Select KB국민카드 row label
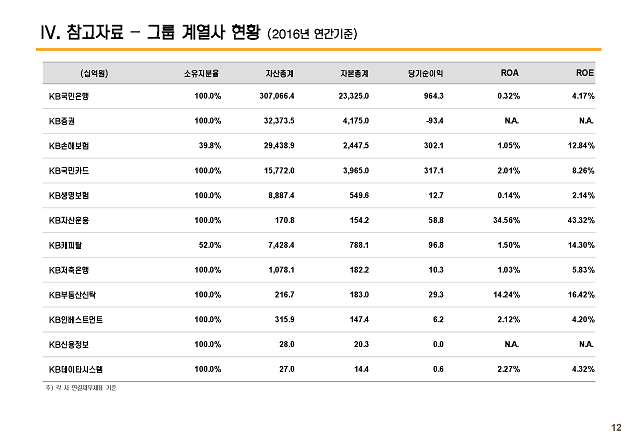Screen dimensions: 640x443 tap(69, 171)
